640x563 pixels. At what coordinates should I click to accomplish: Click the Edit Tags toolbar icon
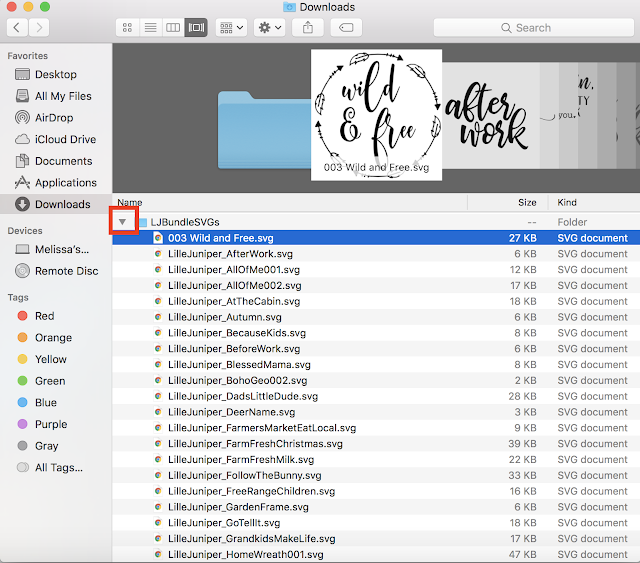(x=346, y=27)
